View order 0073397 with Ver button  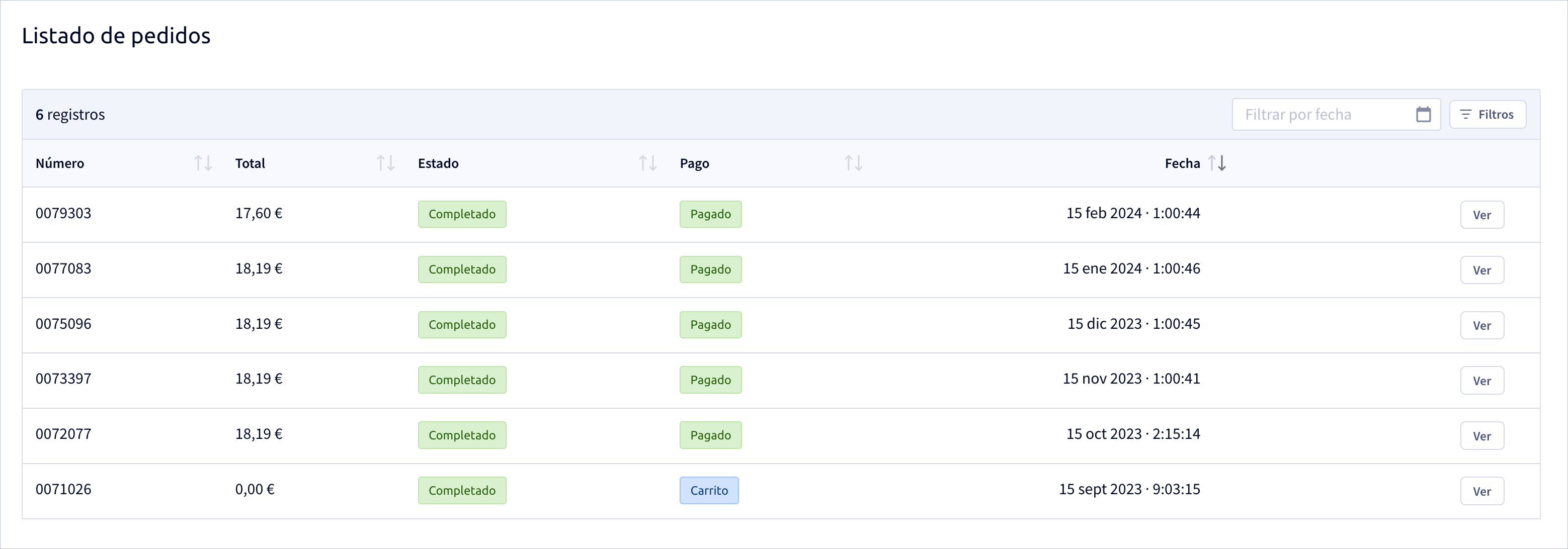coord(1481,381)
